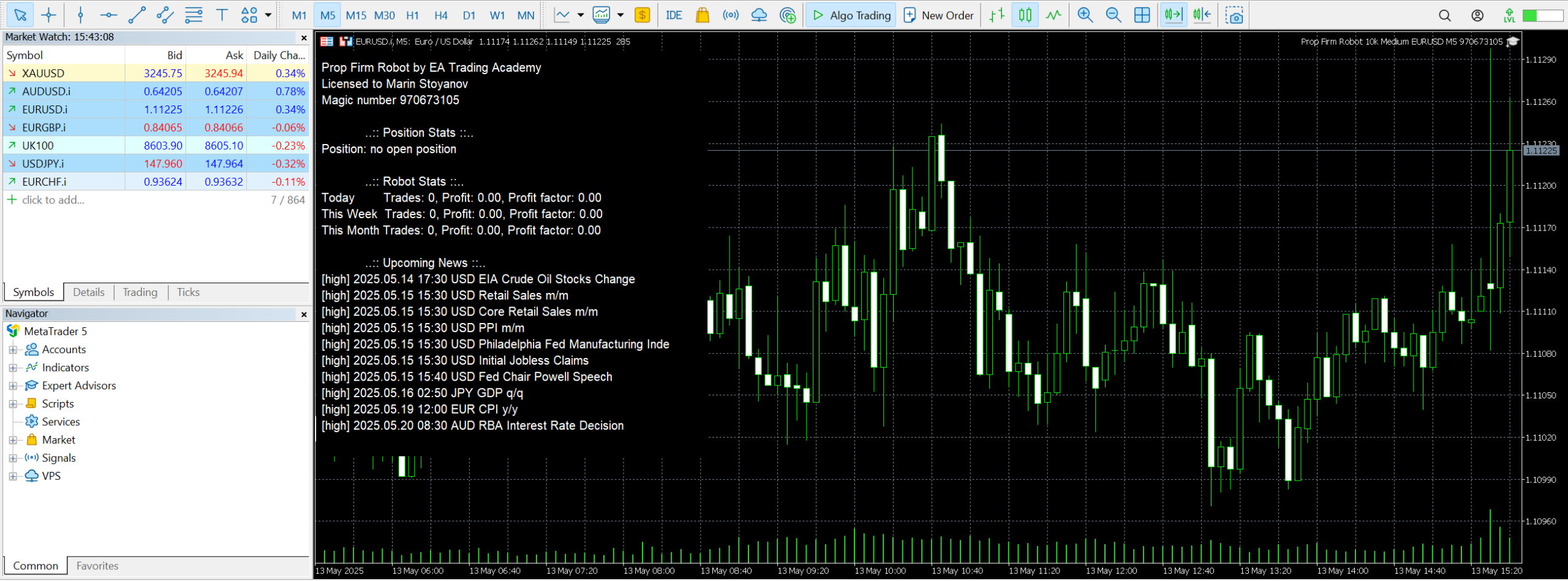Toggle chart auto-scroll to latest bar

[1173, 15]
